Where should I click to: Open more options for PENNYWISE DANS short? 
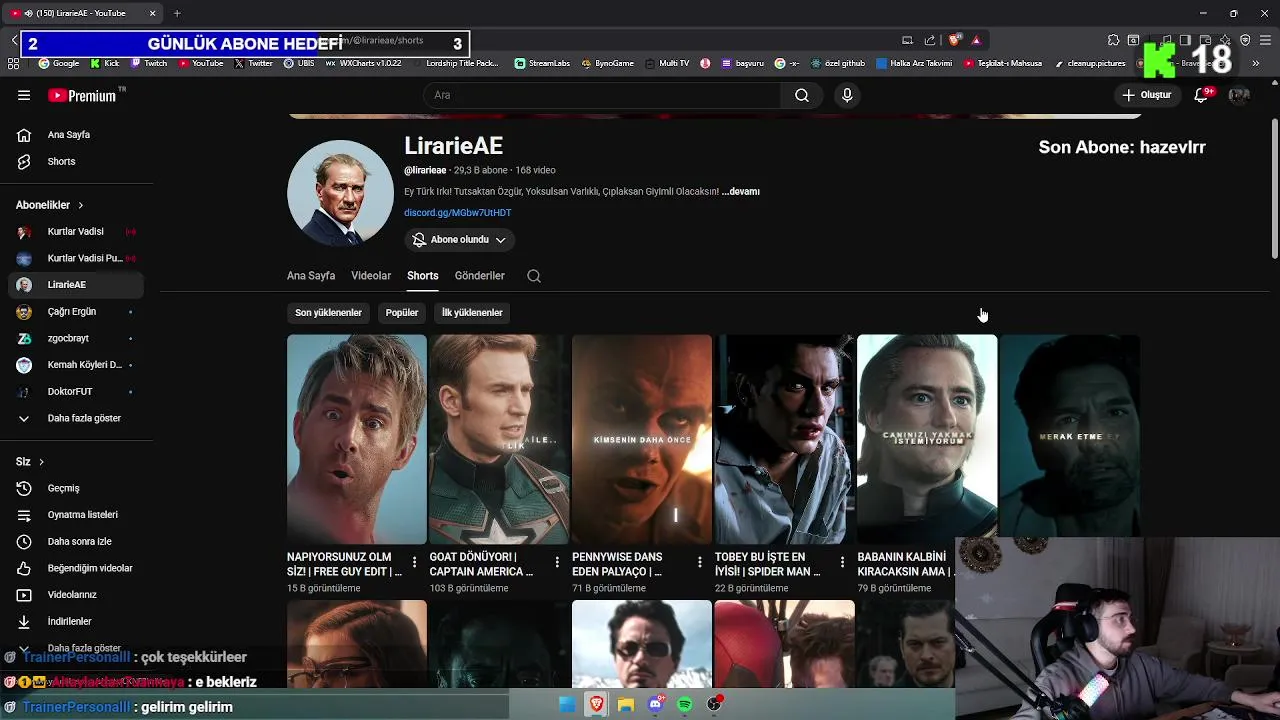(699, 563)
